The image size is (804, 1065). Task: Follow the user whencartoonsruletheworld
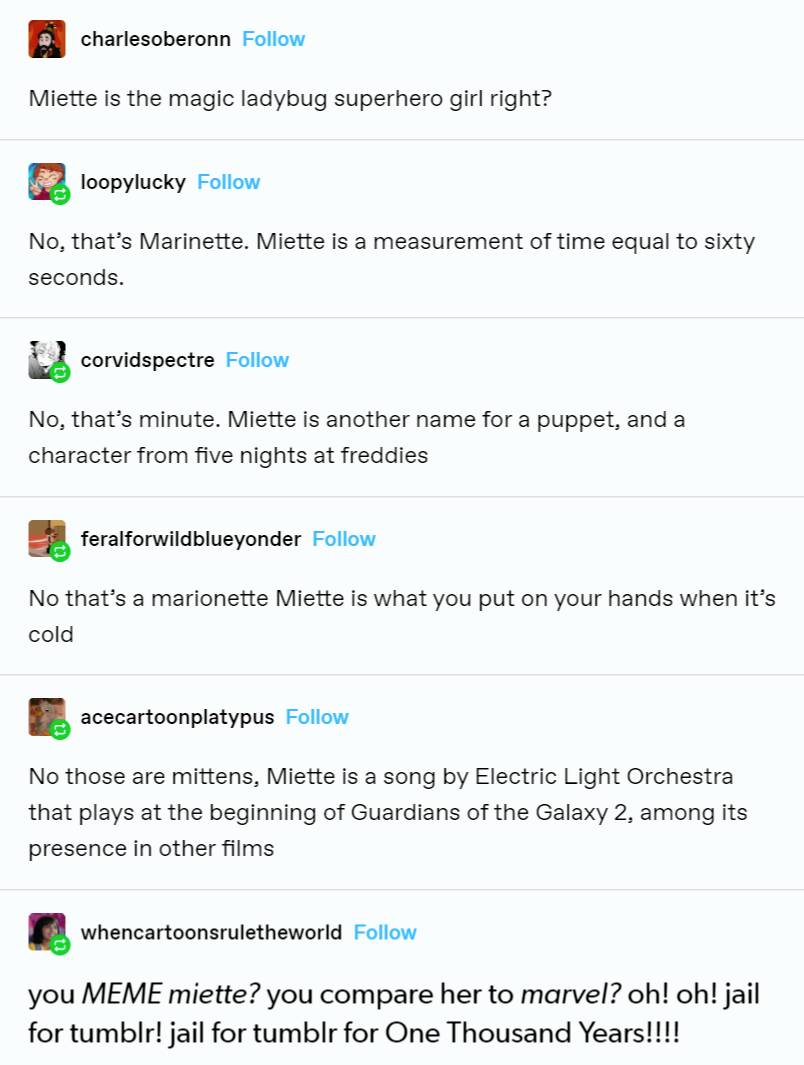tap(385, 931)
